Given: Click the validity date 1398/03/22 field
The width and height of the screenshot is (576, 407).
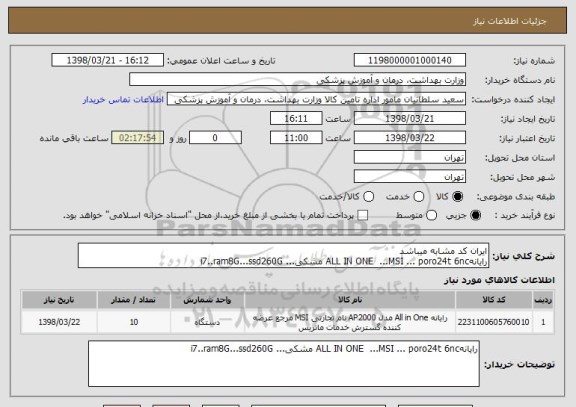Looking at the screenshot, I should coord(410,138).
